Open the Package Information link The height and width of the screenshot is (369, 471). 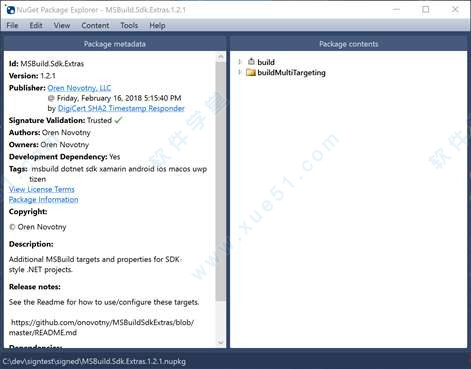(43, 200)
